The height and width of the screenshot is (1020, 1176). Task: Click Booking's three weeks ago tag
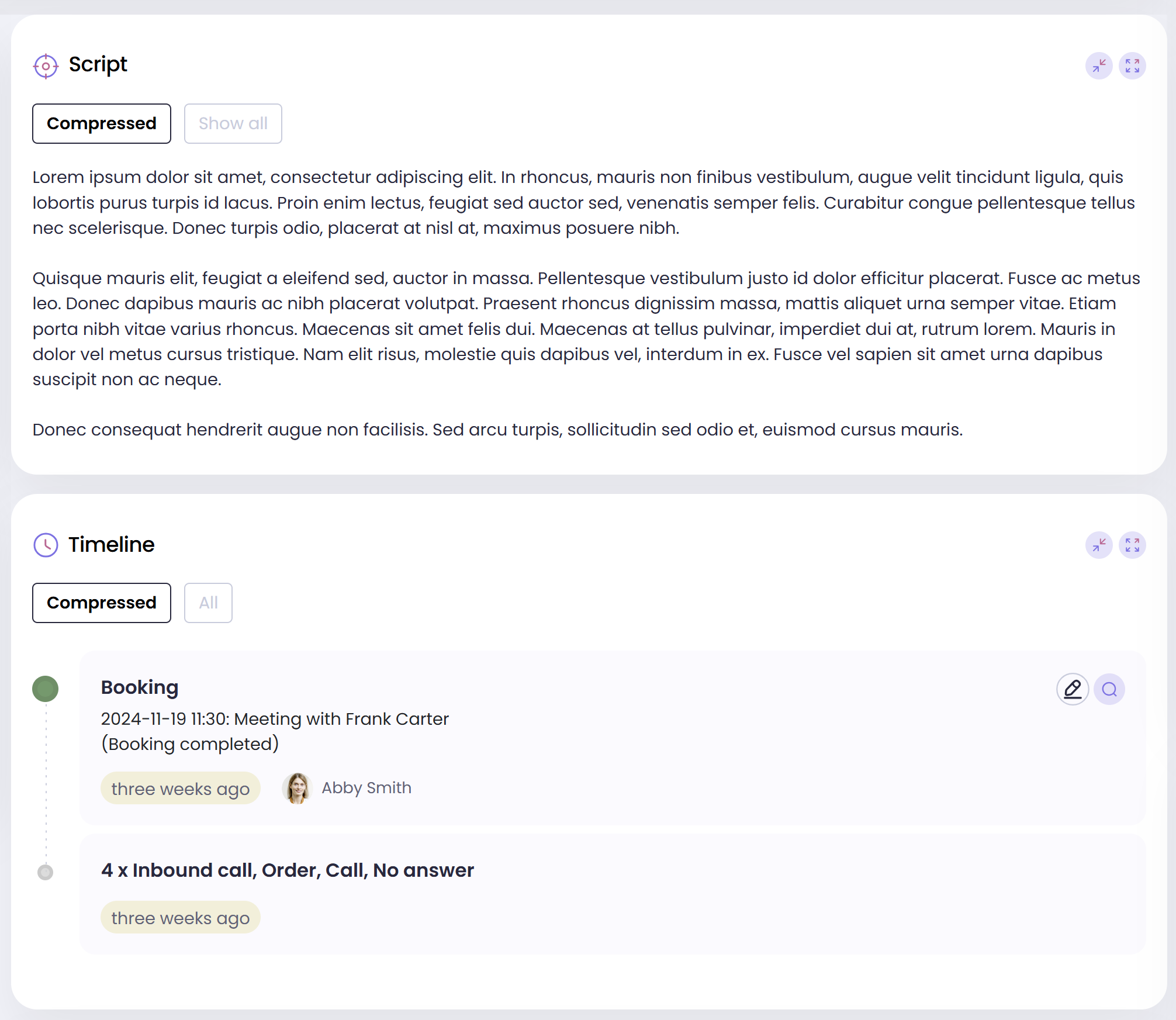180,789
